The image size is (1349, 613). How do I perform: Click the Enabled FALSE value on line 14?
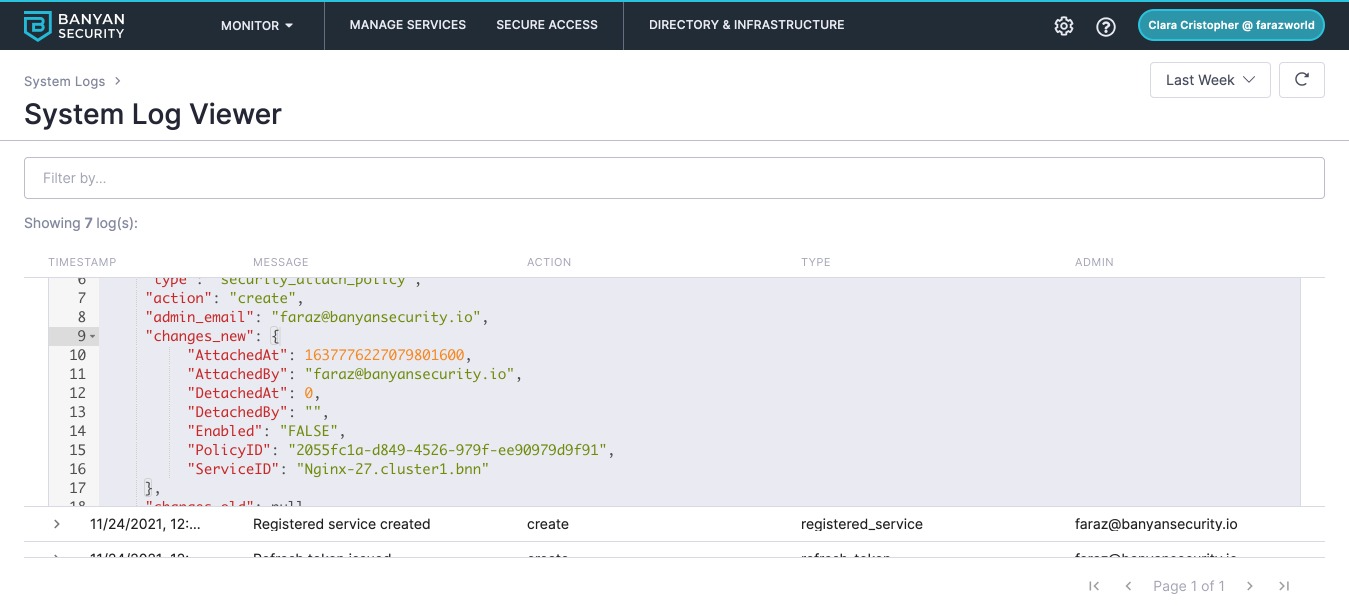tap(311, 431)
